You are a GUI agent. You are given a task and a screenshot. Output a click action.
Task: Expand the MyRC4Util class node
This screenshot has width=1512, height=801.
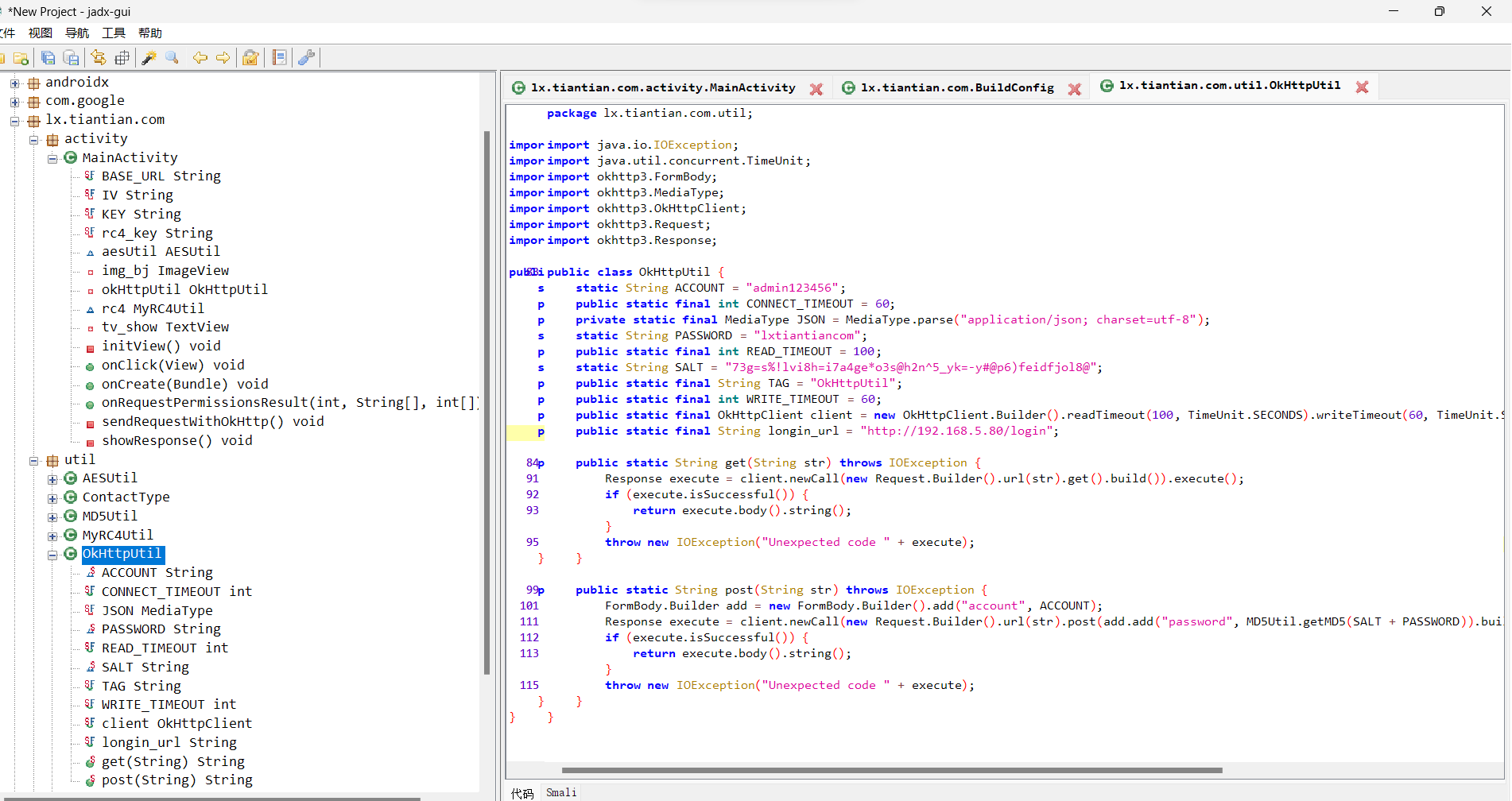click(x=52, y=536)
